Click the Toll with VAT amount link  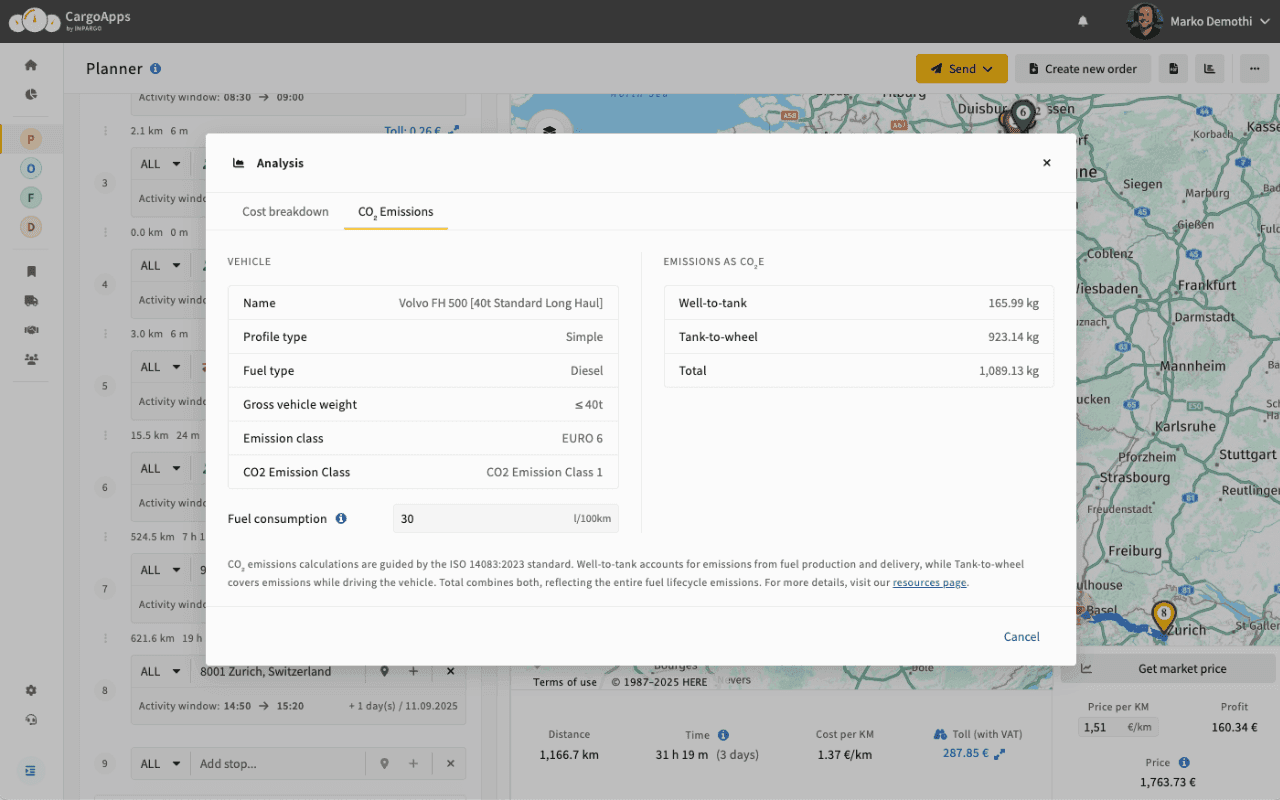click(966, 752)
